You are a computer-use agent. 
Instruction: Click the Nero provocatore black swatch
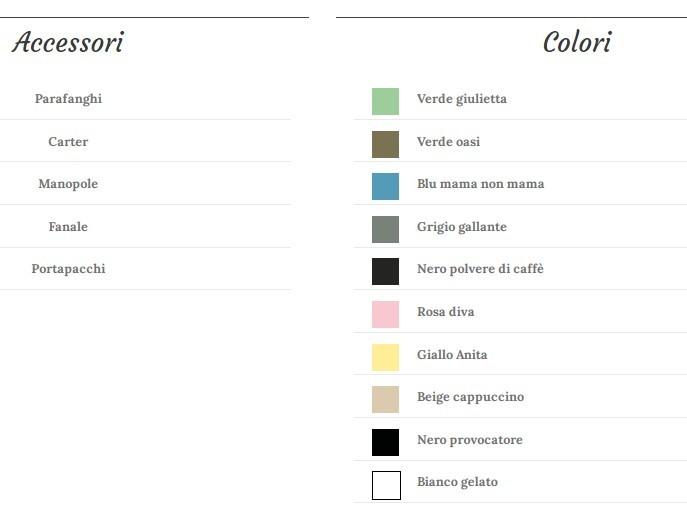[385, 442]
